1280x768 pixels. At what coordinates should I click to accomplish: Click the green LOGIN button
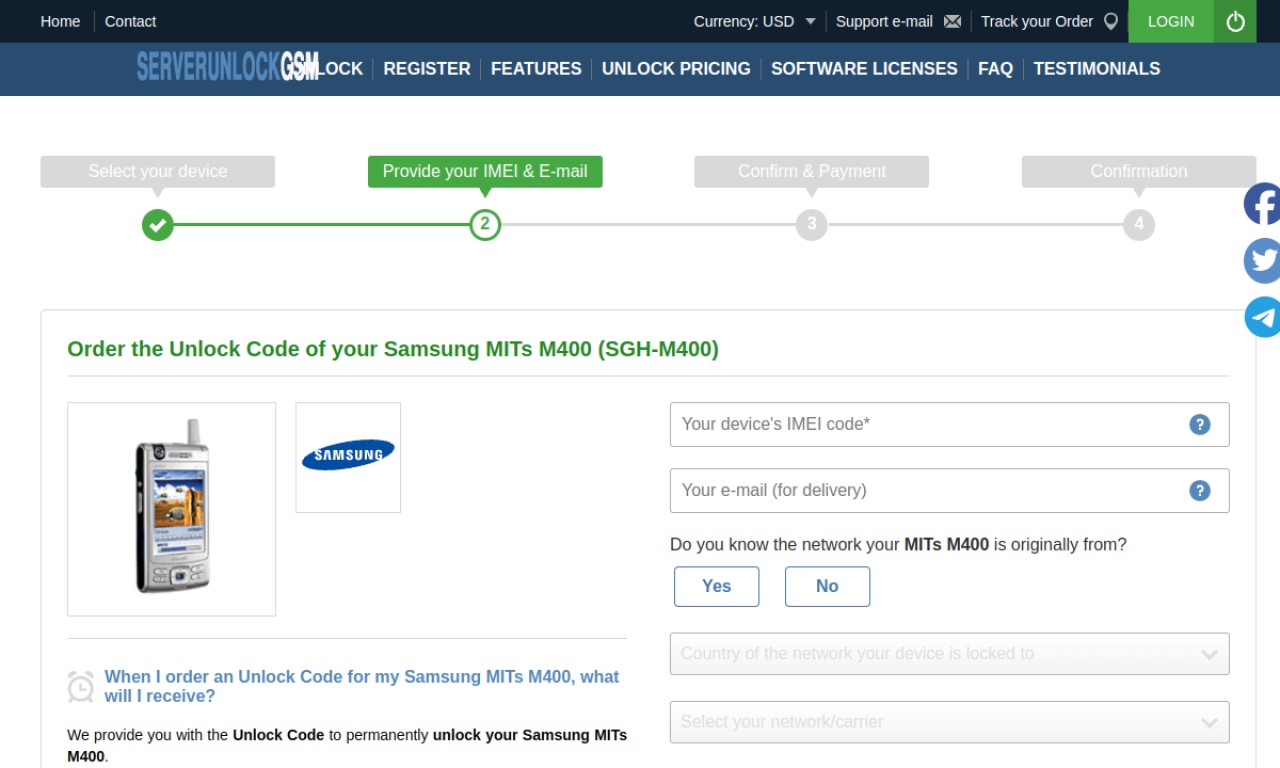(x=1171, y=21)
